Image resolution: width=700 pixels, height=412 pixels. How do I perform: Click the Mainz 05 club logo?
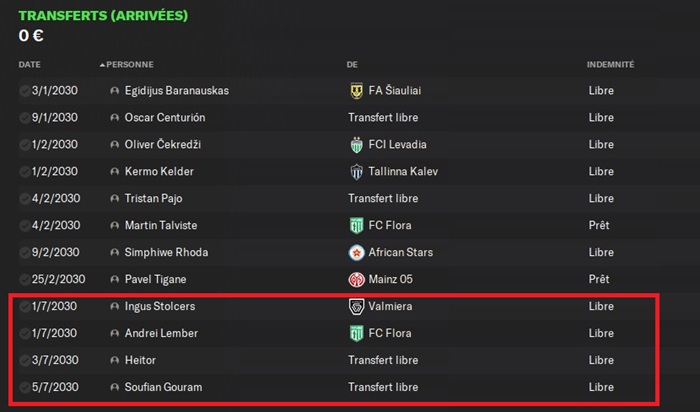coord(356,279)
